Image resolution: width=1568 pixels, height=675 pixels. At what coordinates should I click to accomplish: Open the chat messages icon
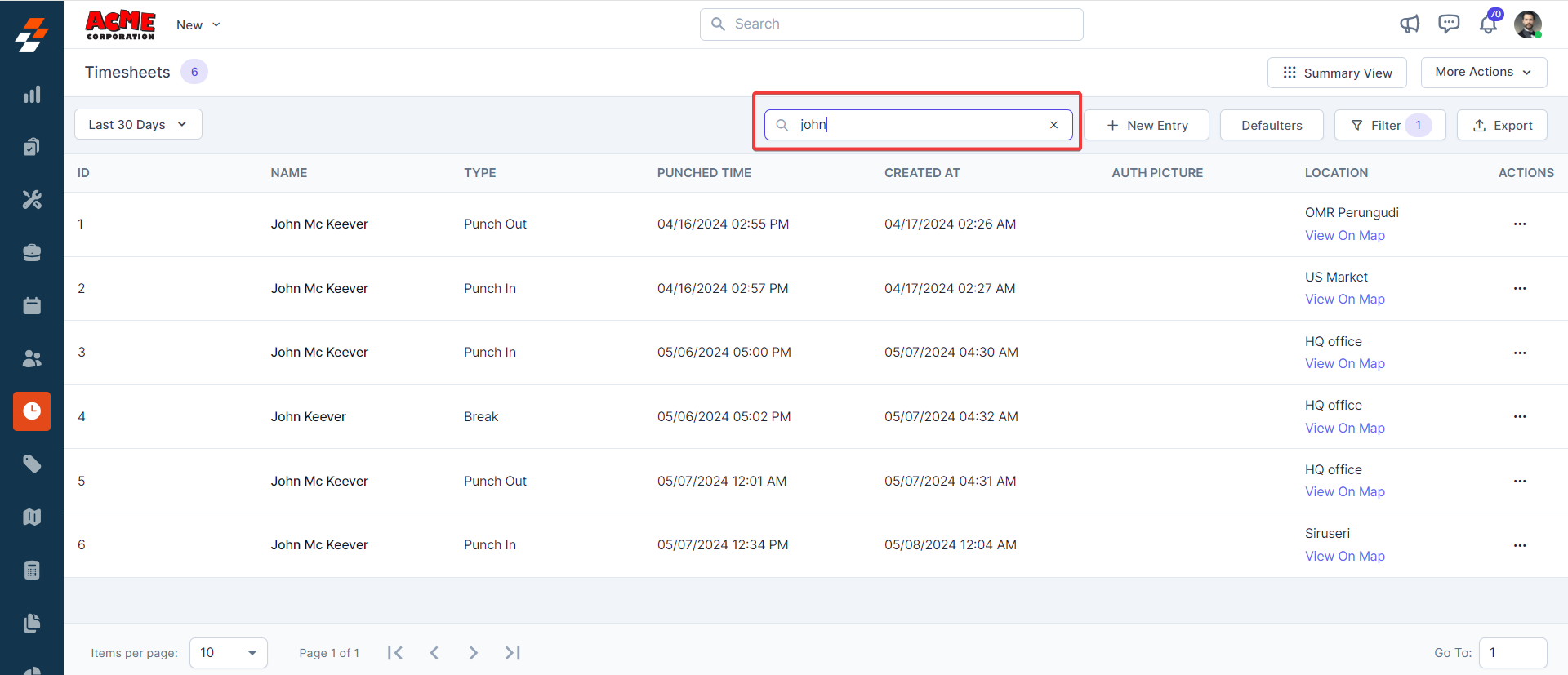point(1449,24)
